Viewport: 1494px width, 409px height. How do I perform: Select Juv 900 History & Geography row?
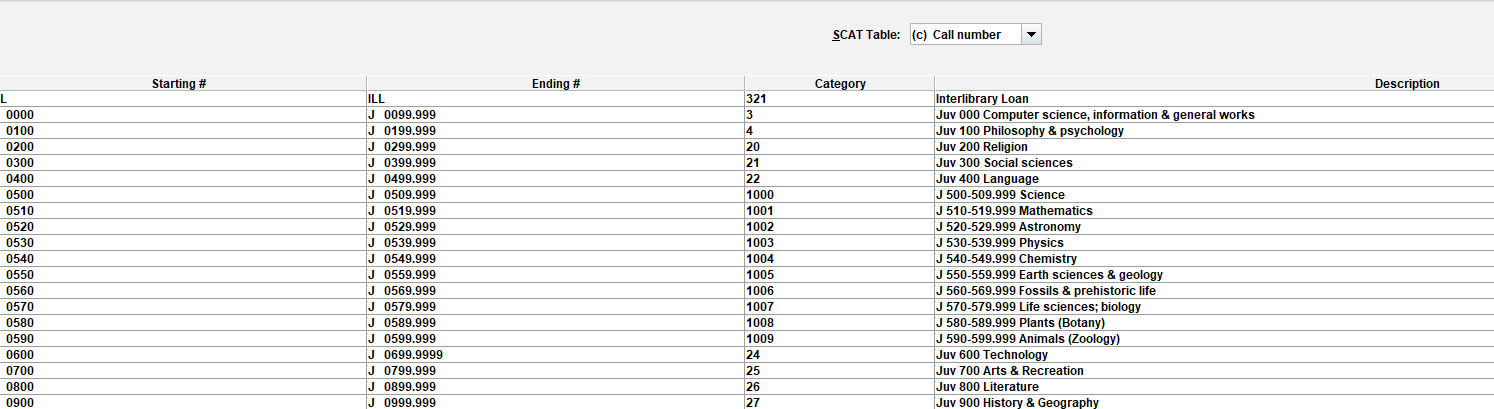click(x=747, y=402)
